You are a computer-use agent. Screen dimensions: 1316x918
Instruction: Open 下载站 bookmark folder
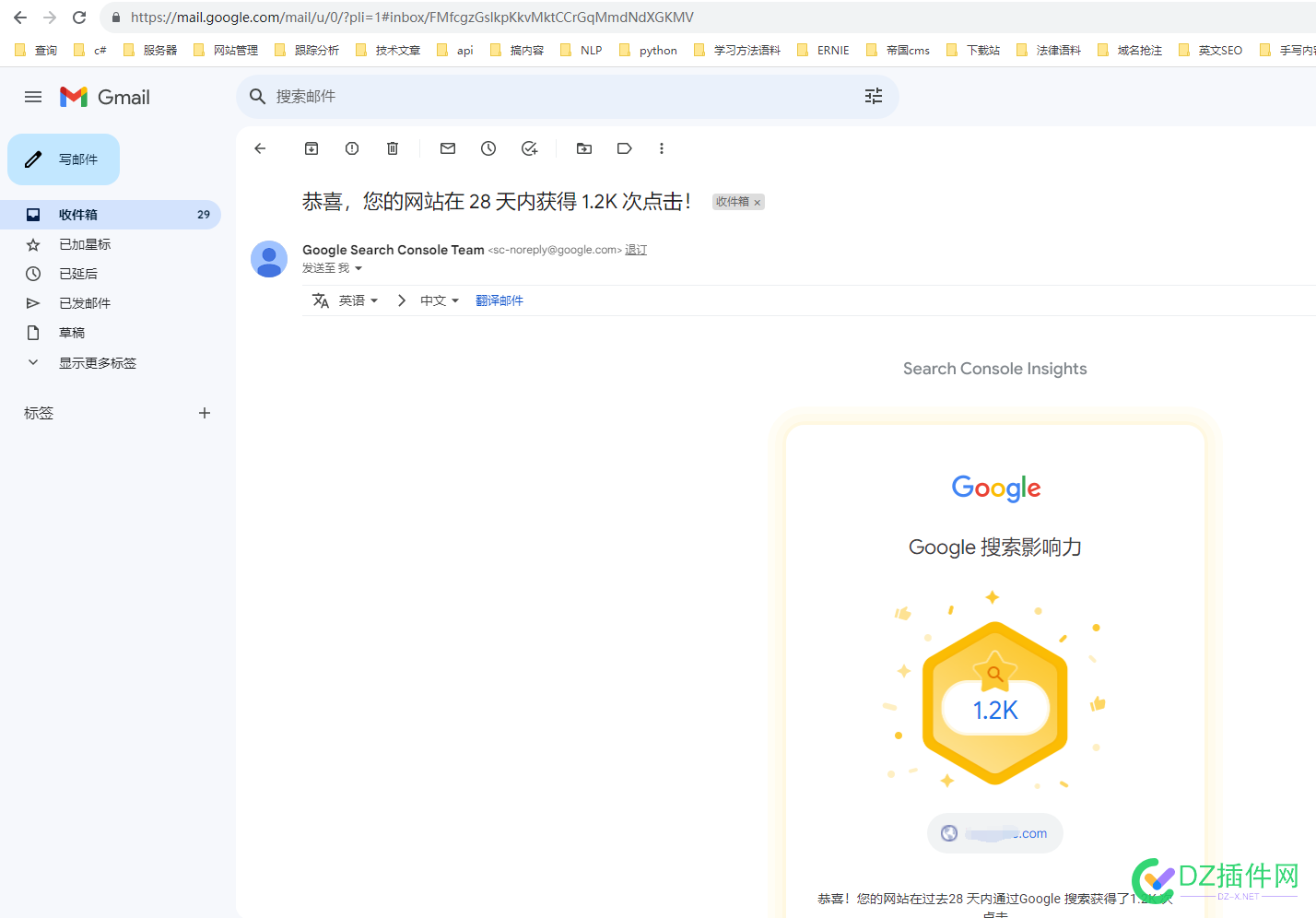tap(973, 50)
